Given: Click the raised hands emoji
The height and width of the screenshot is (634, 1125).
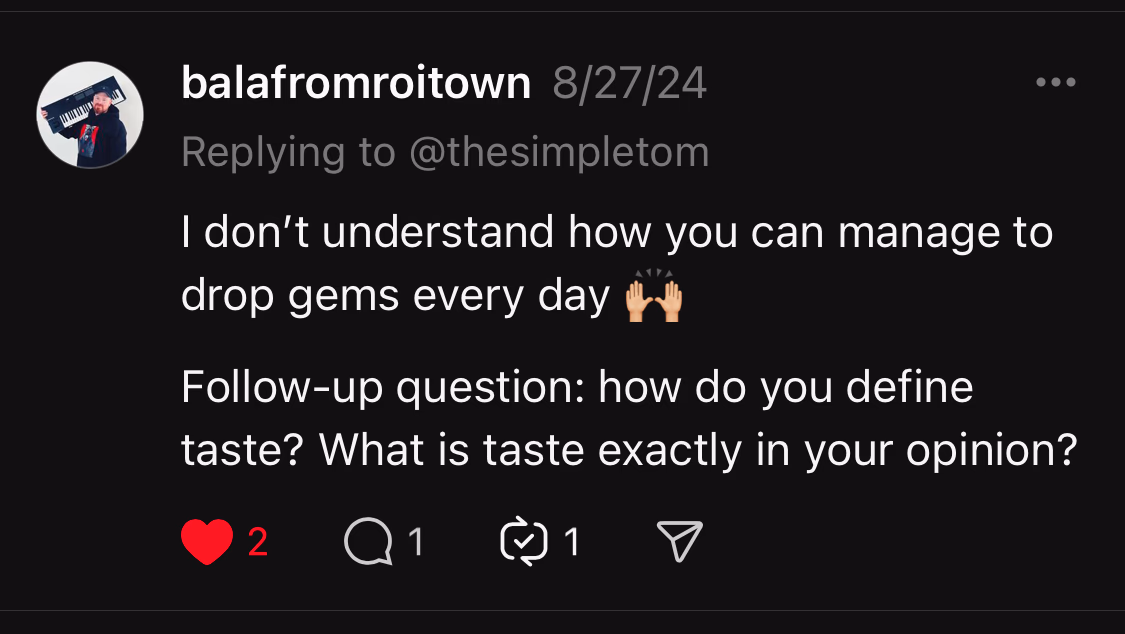Looking at the screenshot, I should 653,298.
